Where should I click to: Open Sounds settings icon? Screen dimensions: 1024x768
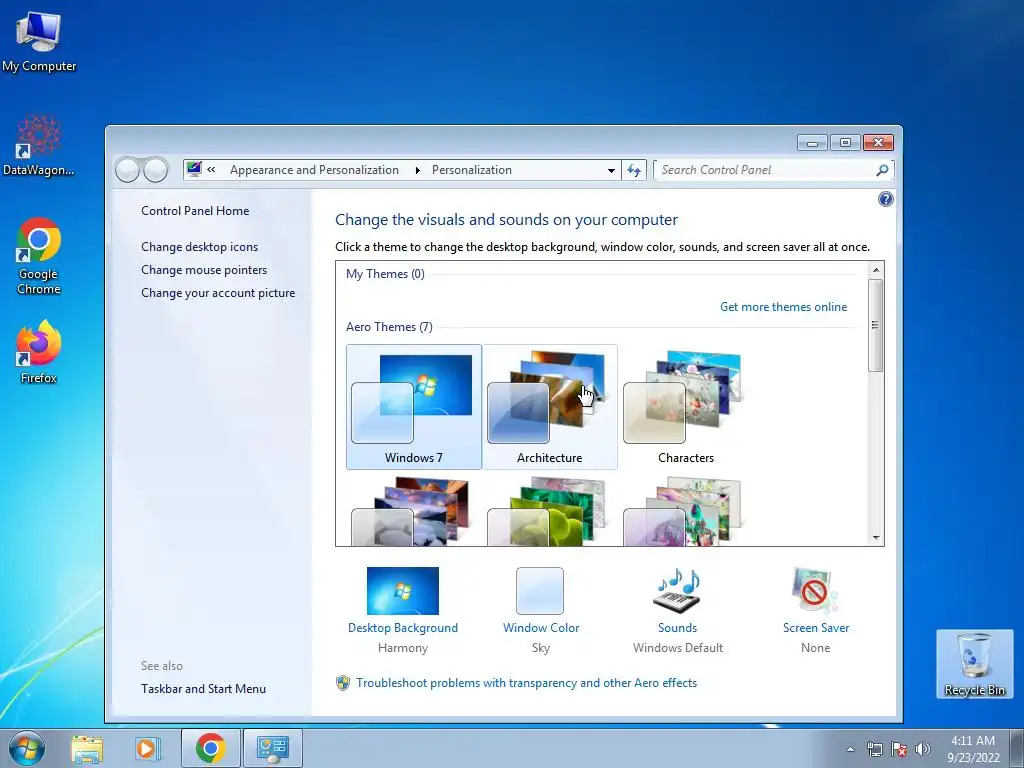point(677,590)
